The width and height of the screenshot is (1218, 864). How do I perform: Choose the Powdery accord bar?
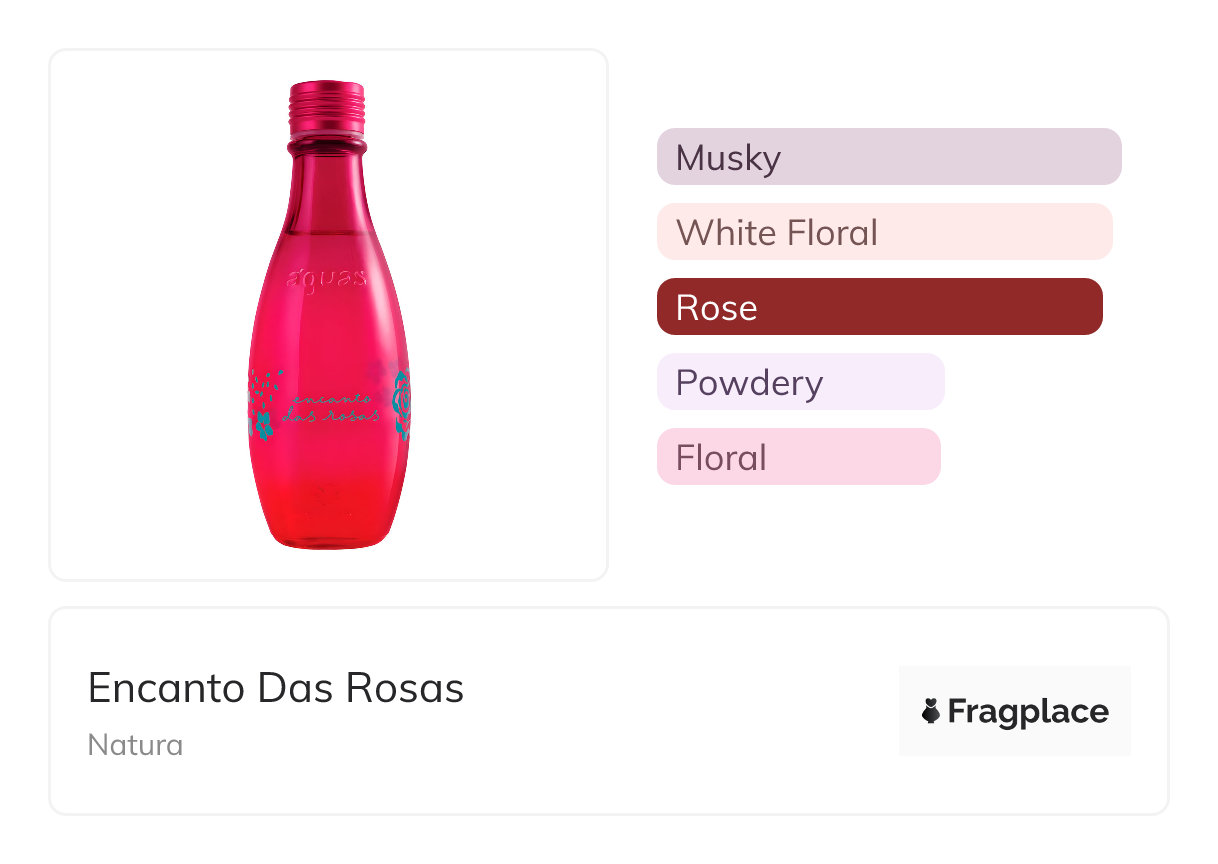pos(800,382)
